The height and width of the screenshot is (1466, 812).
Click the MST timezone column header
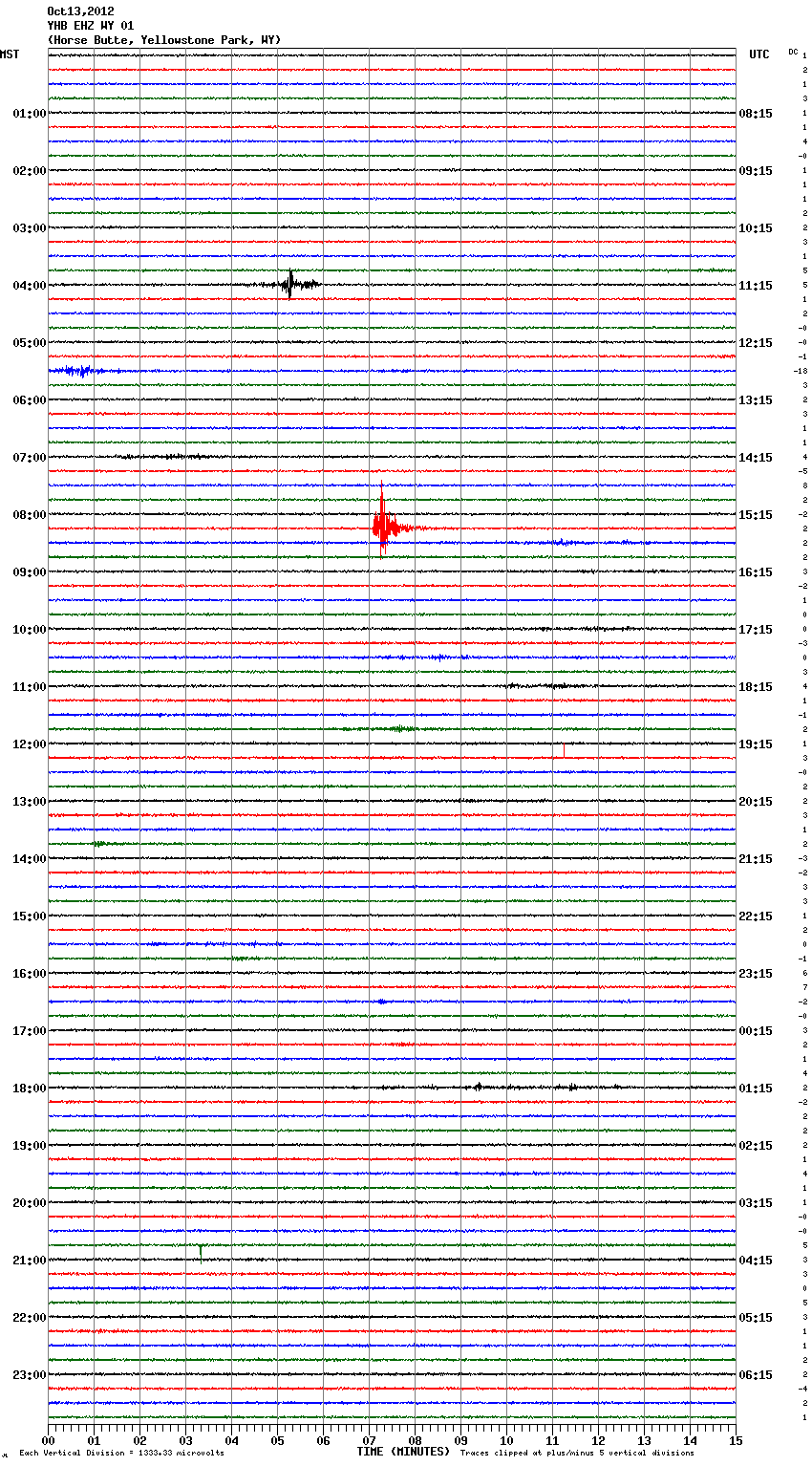coord(10,54)
